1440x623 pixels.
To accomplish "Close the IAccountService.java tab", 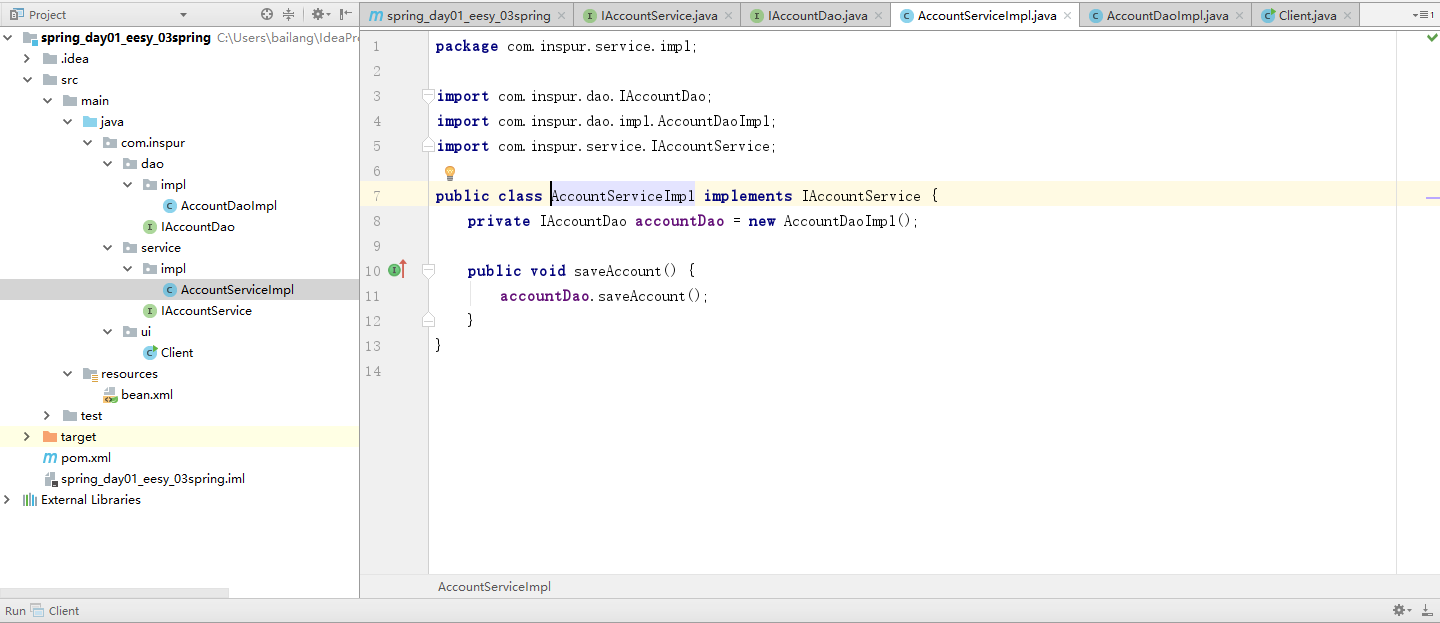I will (728, 16).
